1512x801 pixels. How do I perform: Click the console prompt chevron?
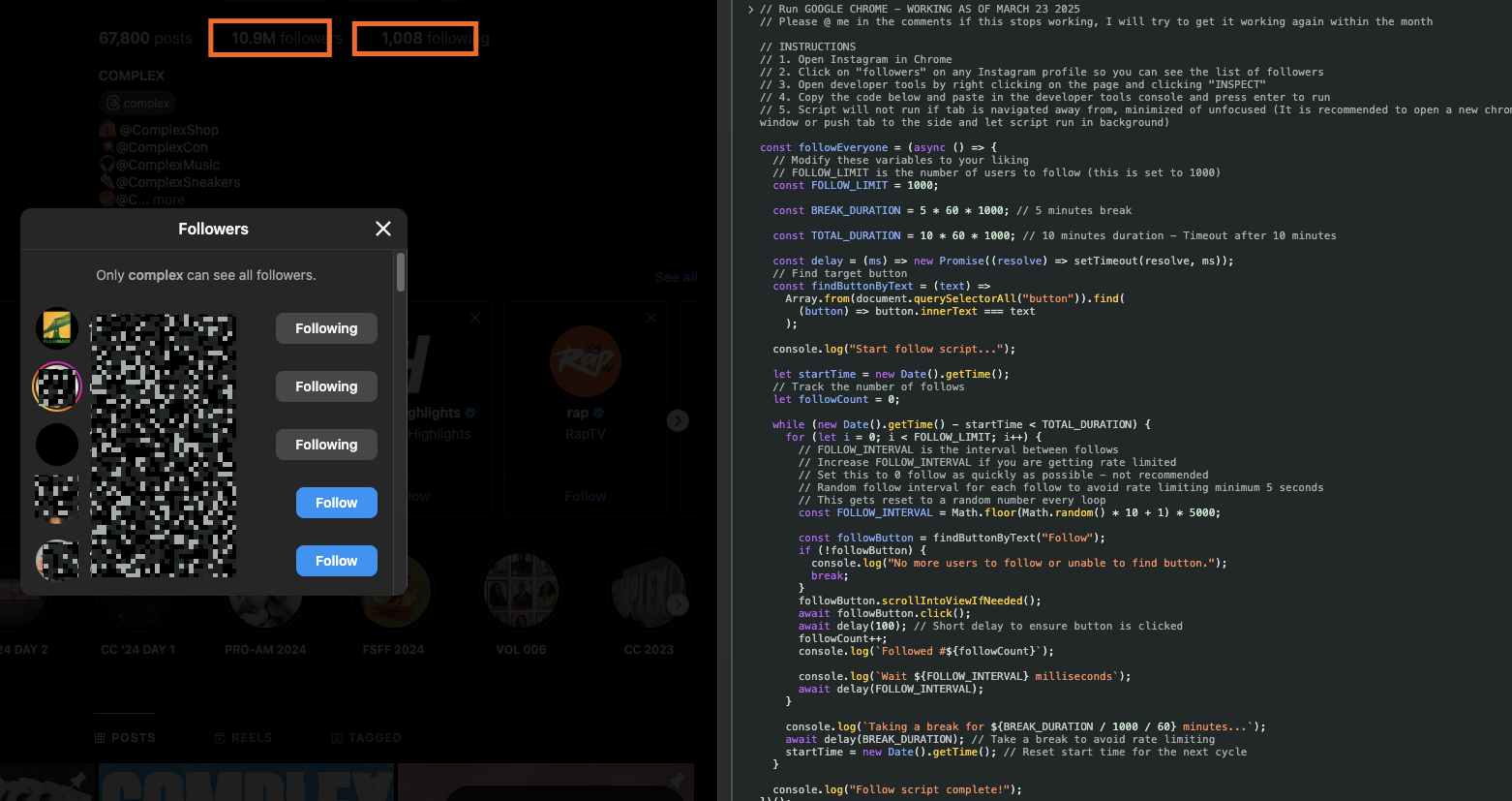click(750, 10)
